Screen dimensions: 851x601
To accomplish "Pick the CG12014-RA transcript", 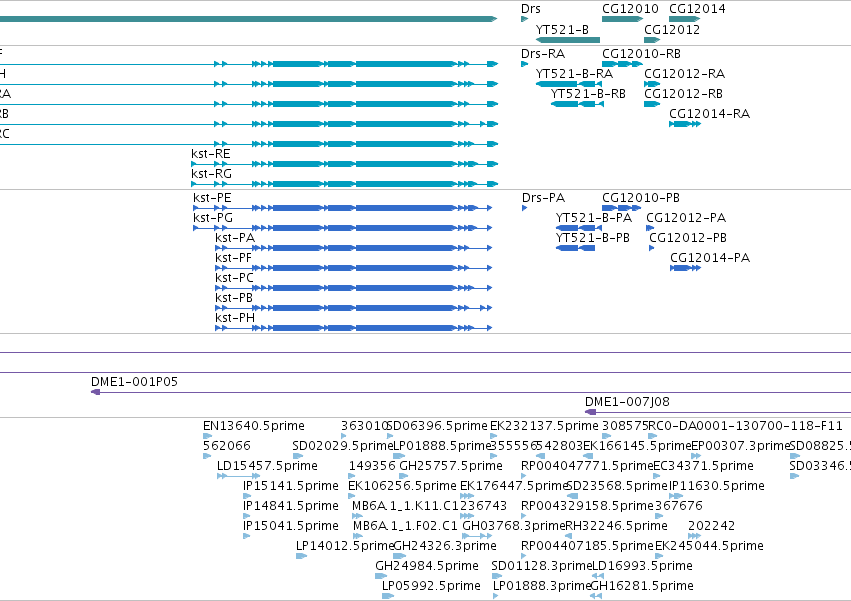I will (x=685, y=124).
